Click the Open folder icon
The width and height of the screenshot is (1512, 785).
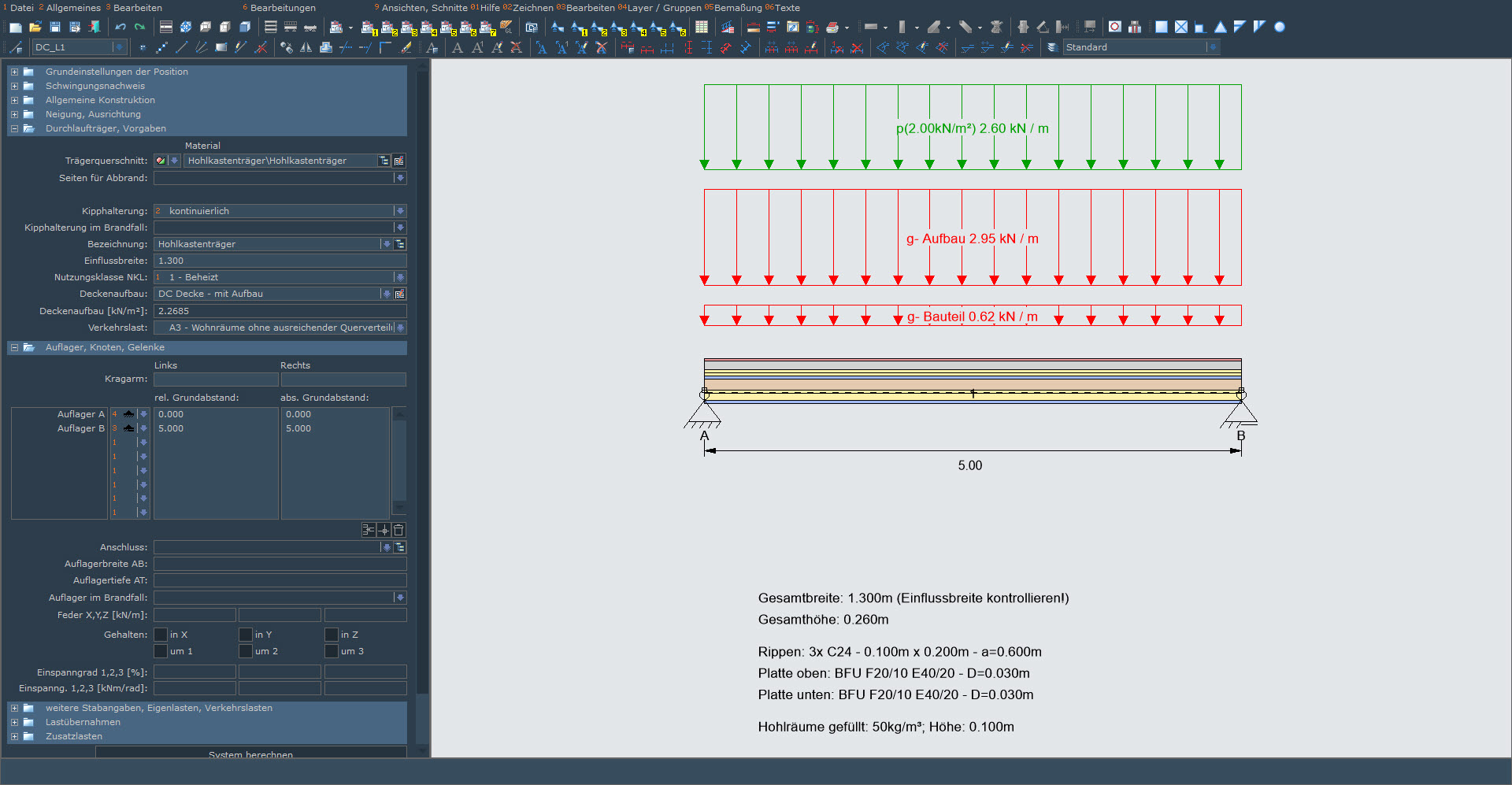coord(35,27)
